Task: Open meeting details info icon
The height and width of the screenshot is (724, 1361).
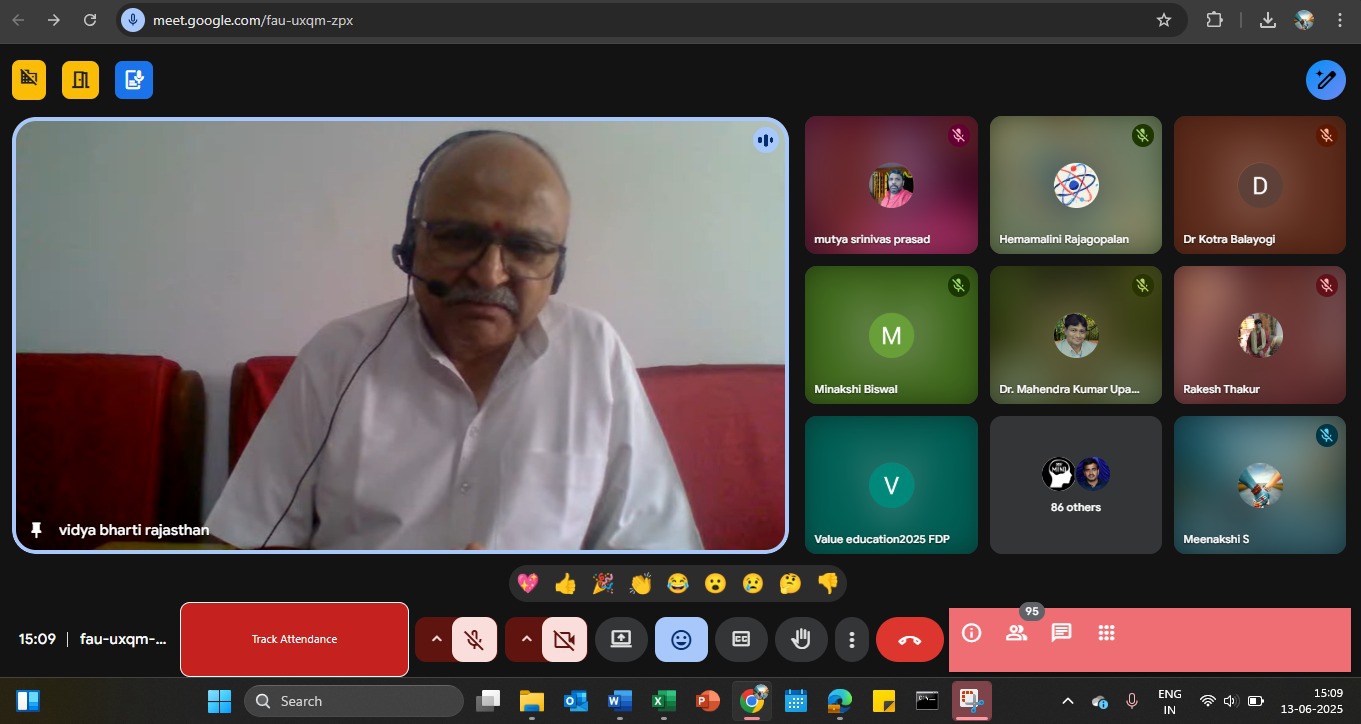Action: [x=971, y=633]
